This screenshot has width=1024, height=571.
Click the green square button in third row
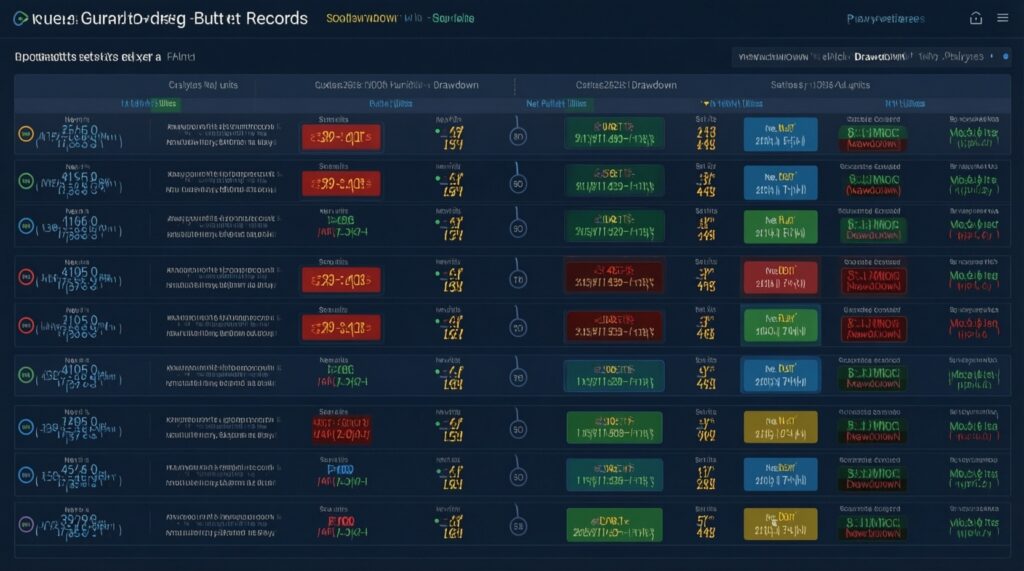[x=780, y=227]
